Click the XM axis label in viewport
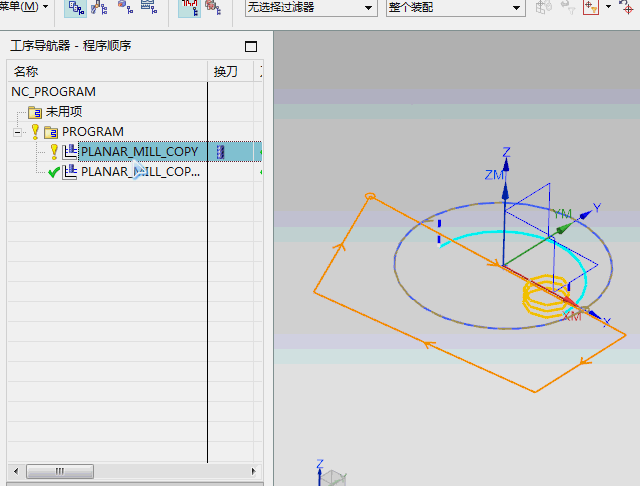 (572, 316)
